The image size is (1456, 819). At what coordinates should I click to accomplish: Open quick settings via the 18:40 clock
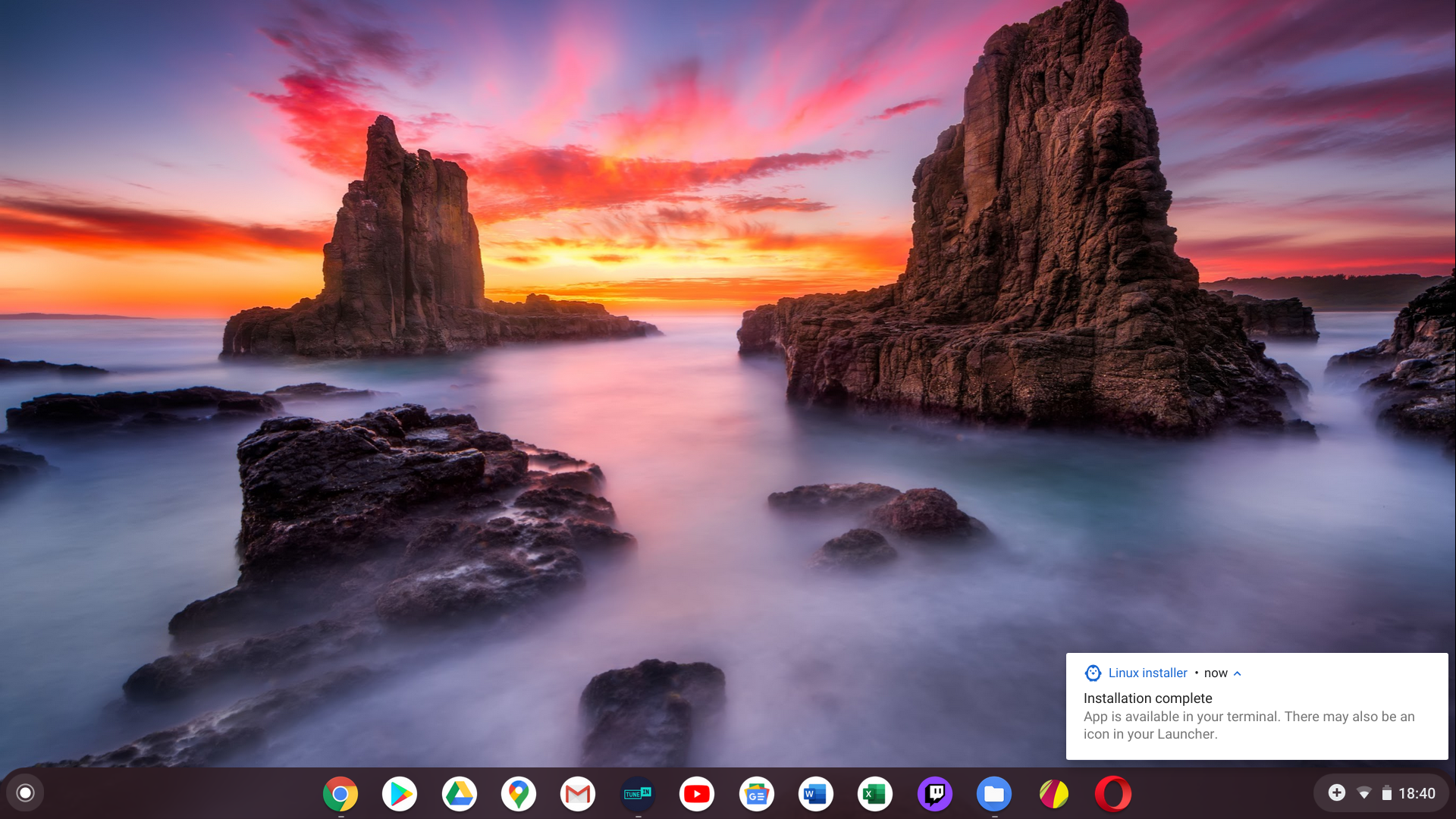(x=1417, y=794)
